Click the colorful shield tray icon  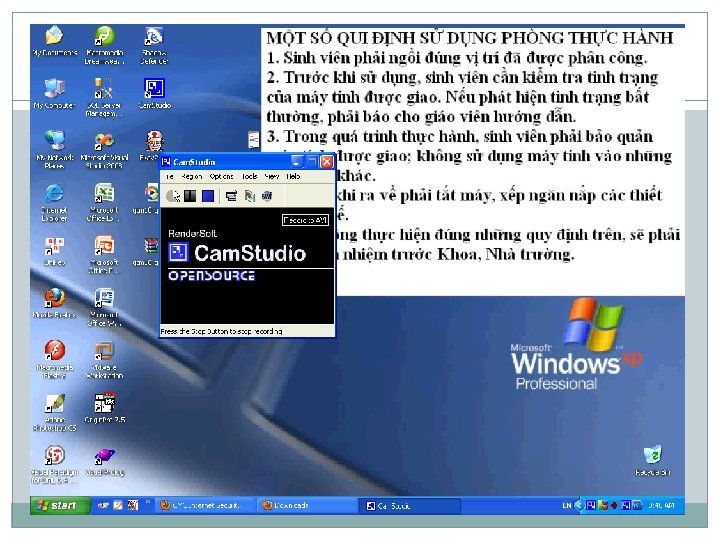(603, 506)
